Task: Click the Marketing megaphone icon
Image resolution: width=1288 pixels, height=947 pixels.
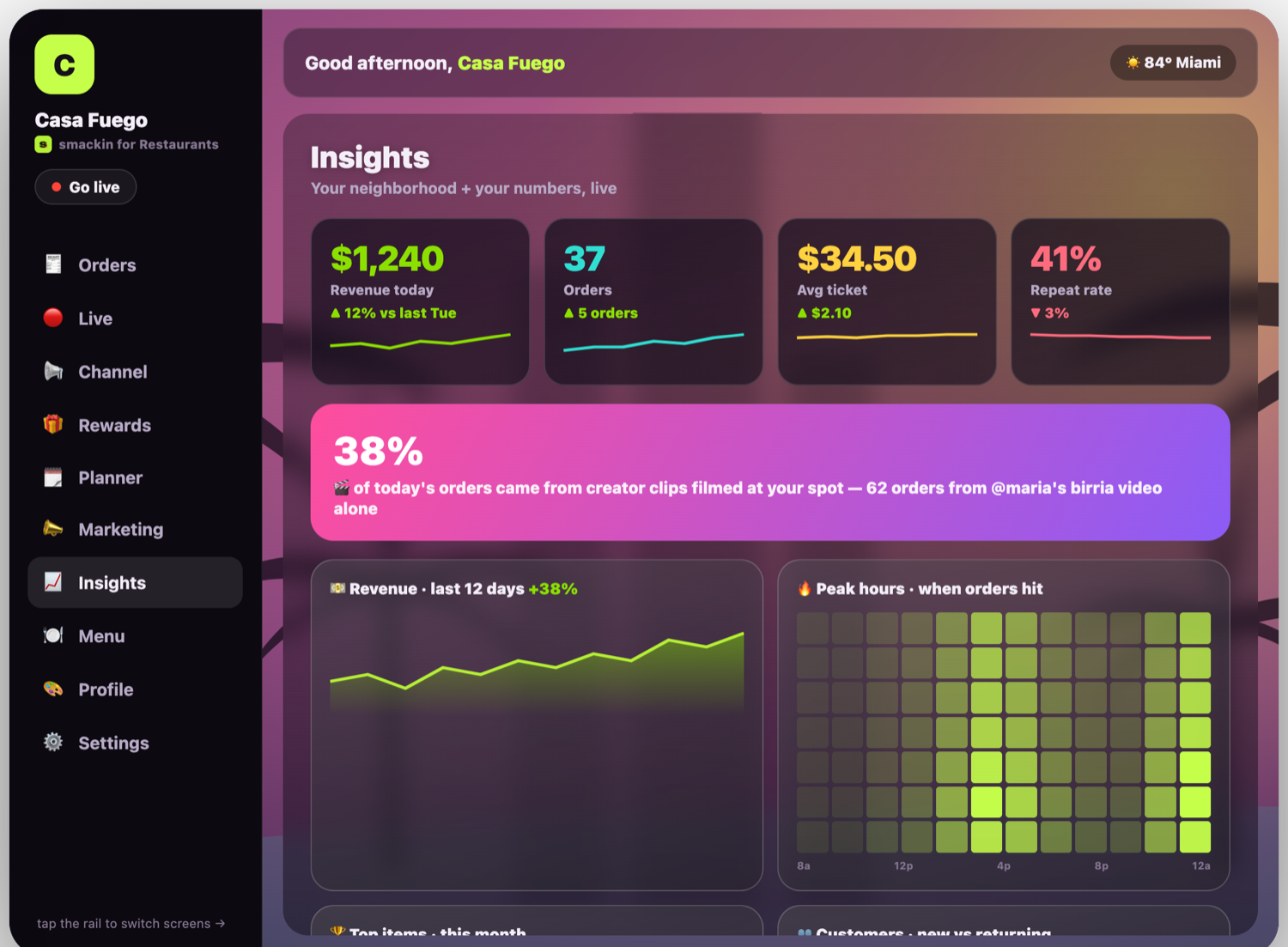Action: coord(53,529)
